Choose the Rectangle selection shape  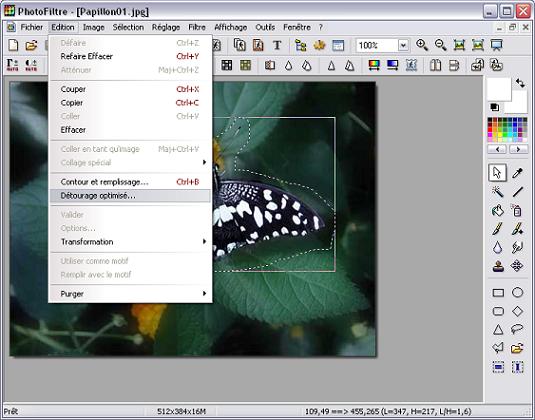coord(498,293)
